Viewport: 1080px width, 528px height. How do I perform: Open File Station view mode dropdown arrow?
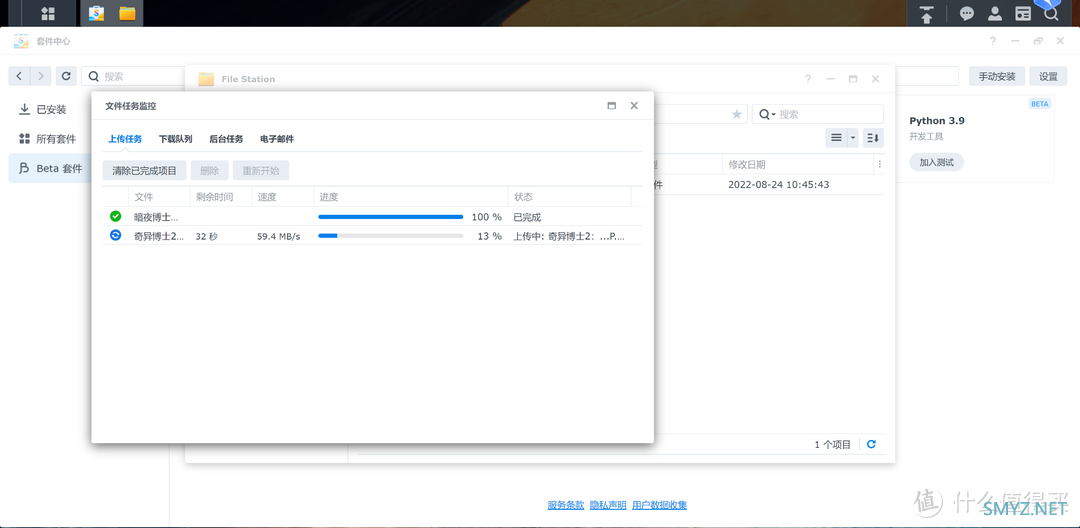click(853, 138)
